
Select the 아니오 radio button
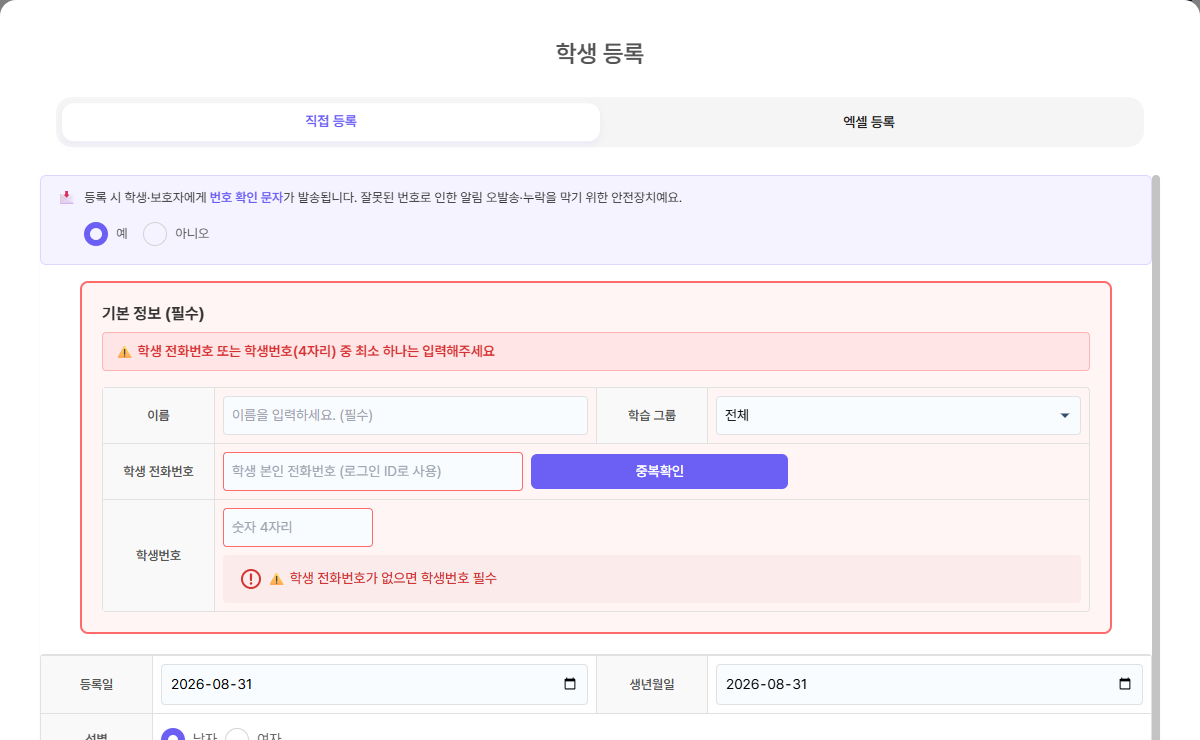click(155, 234)
